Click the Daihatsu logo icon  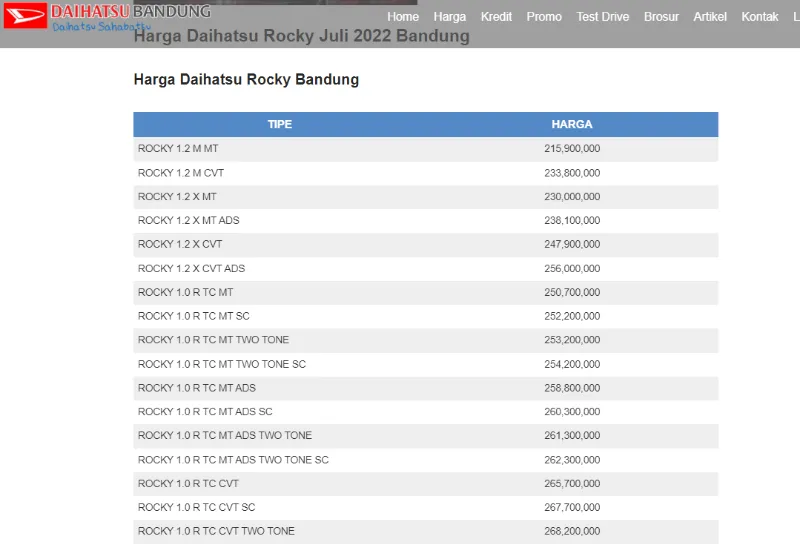(26, 15)
